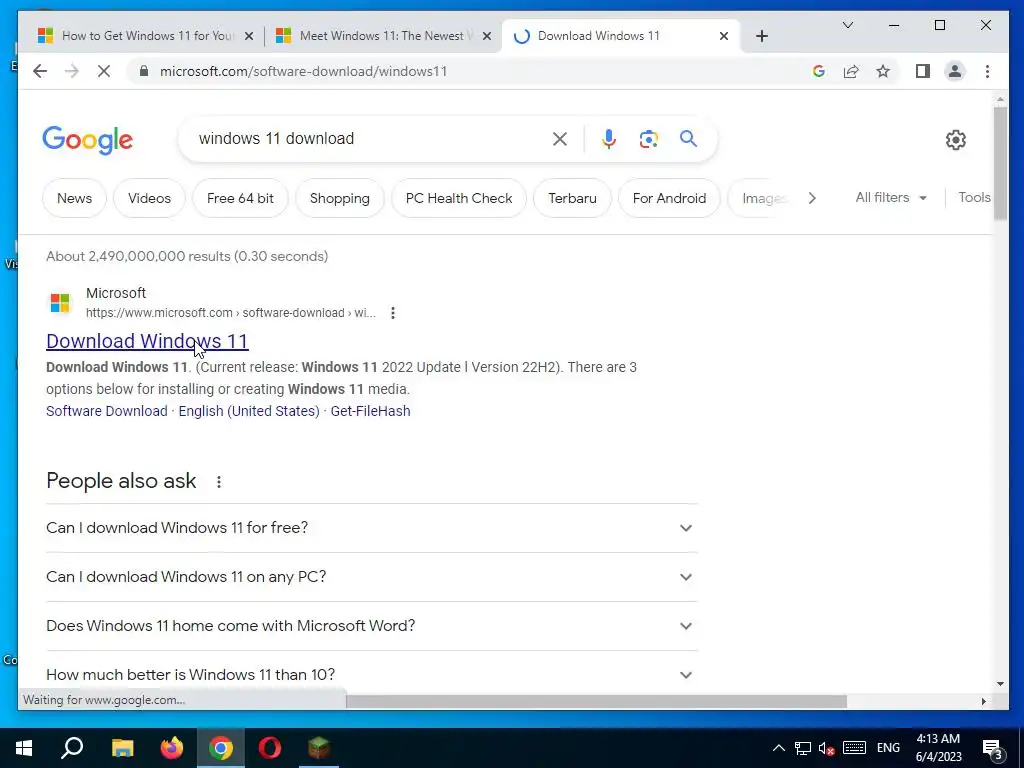Screen dimensions: 1024x768
Task: Click the address bar URL
Action: pyautogui.click(x=304, y=71)
